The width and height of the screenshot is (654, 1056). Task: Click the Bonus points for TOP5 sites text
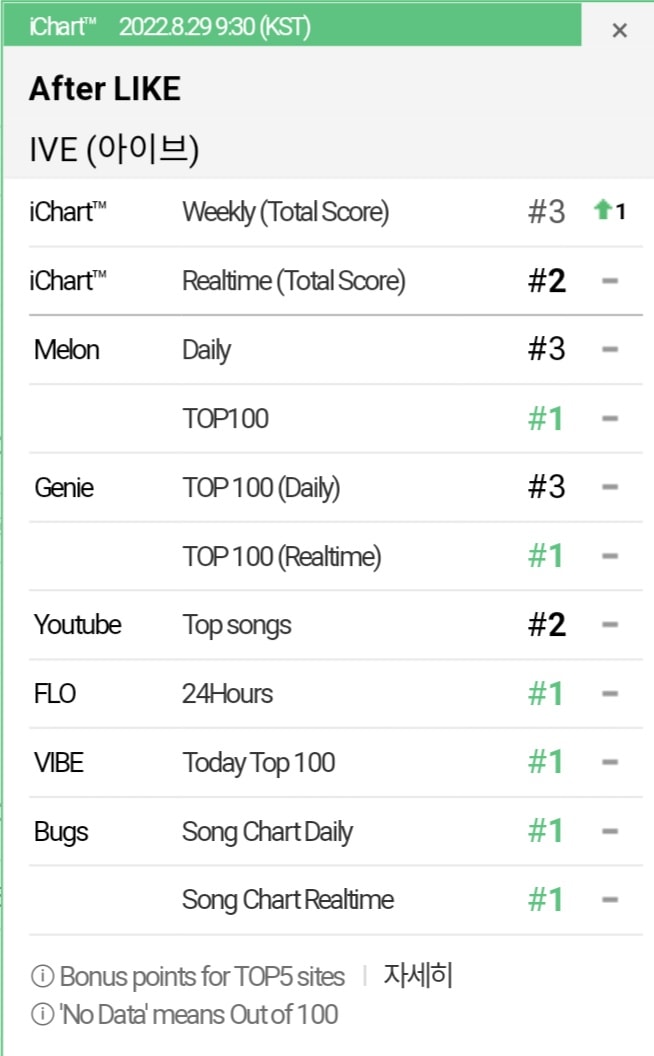202,977
